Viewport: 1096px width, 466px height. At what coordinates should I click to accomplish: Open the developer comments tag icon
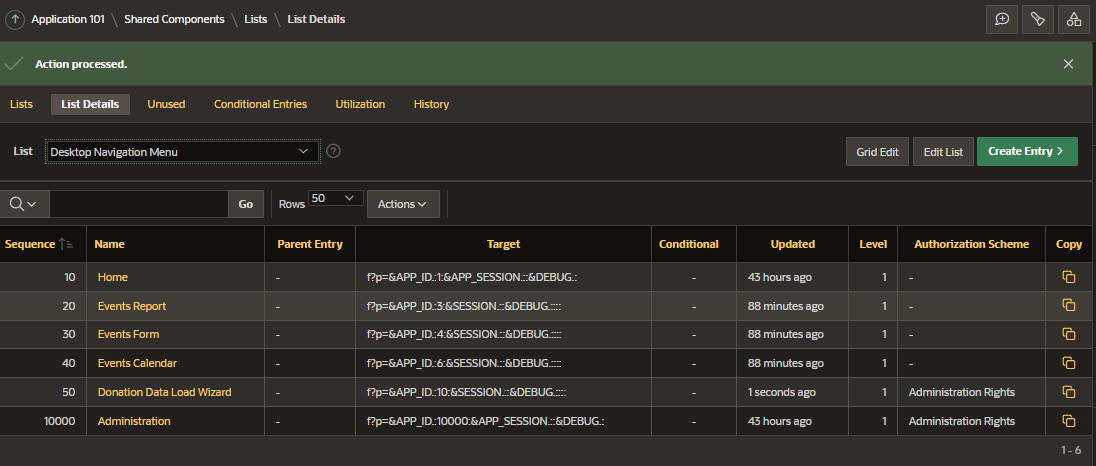click(1038, 20)
